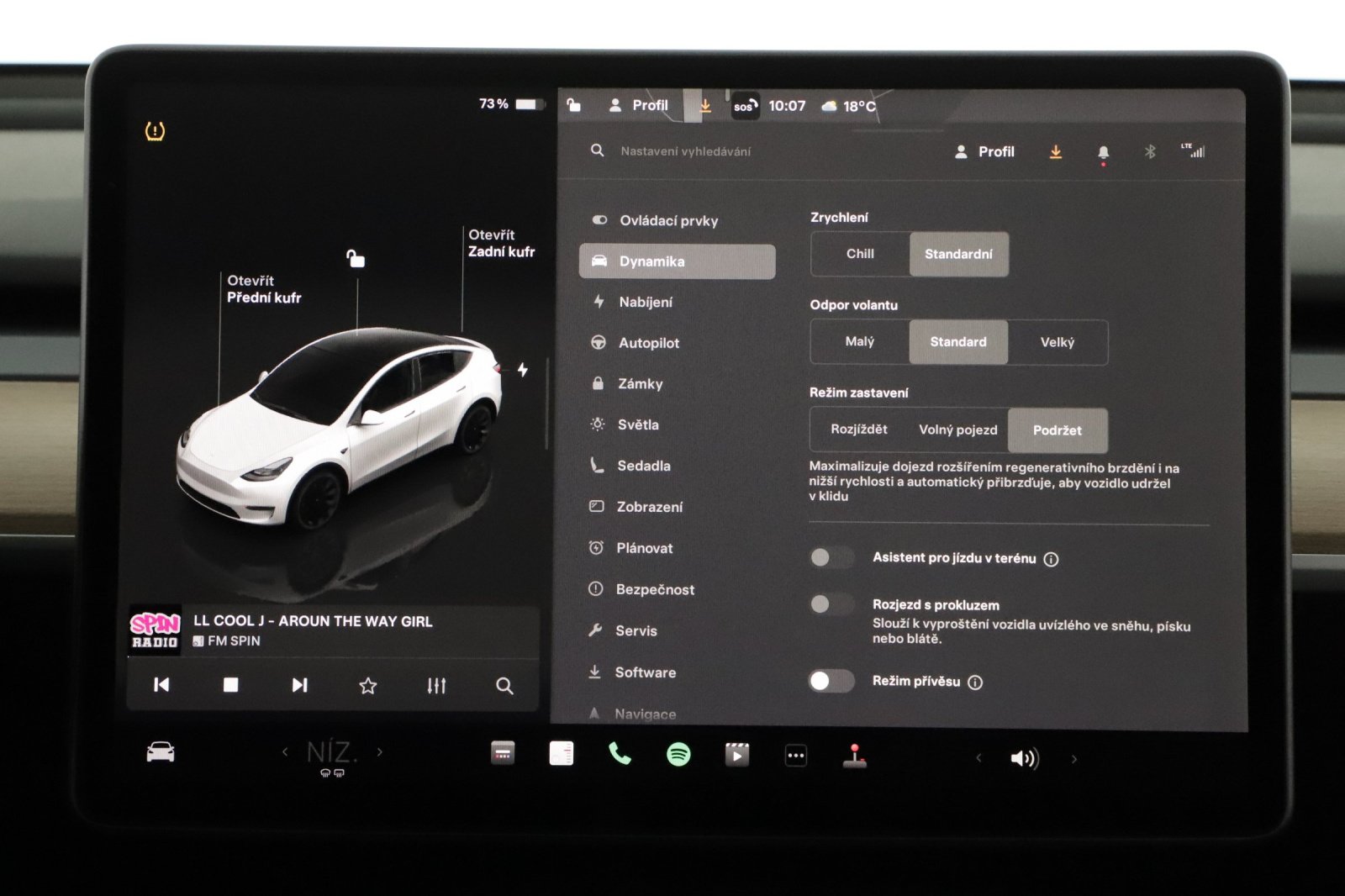Decrease fan setting with the left arrow by NÍZ.
Screen dimensions: 1345x896
tap(285, 751)
